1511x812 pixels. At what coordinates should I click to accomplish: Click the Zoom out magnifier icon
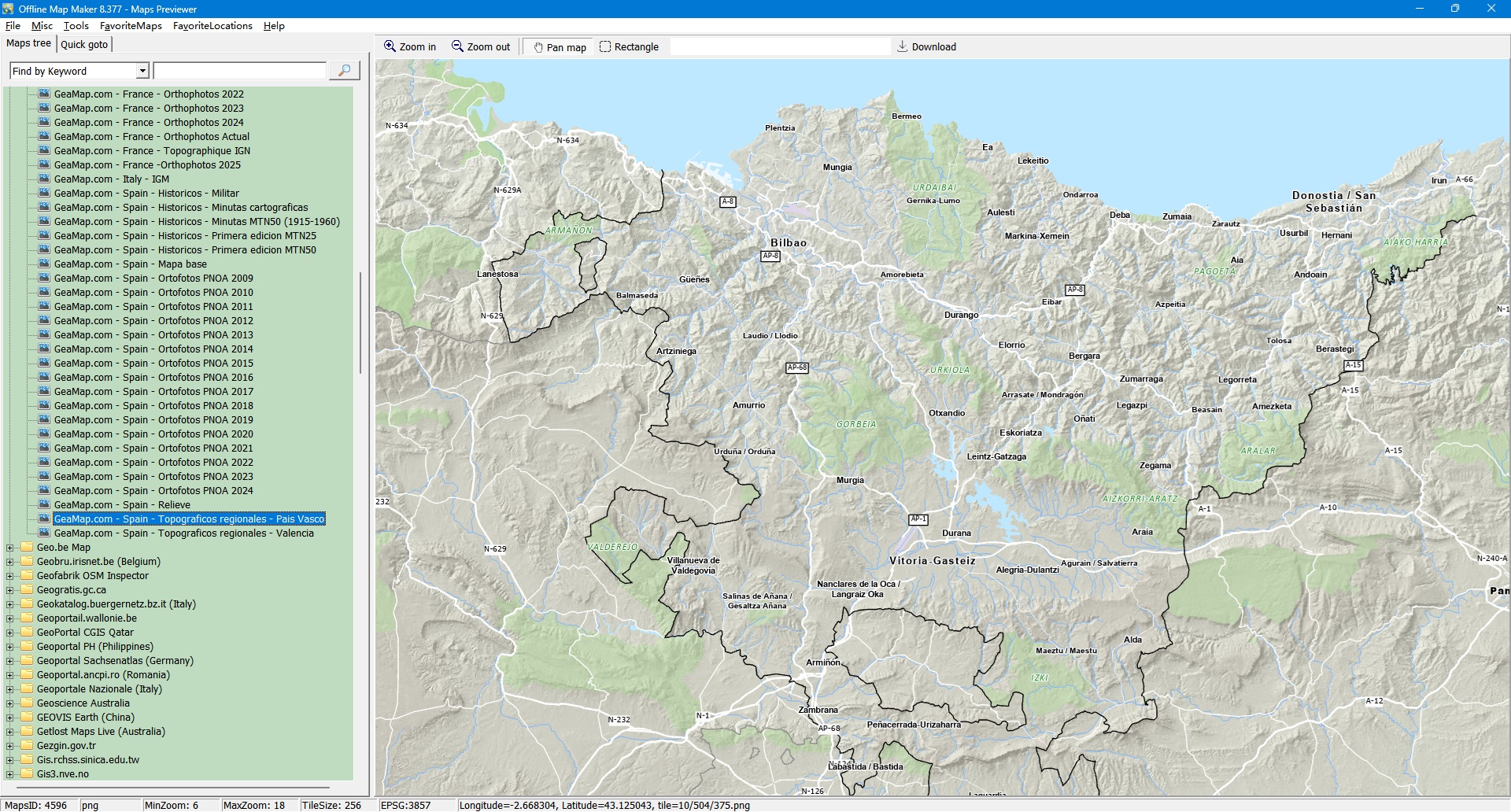[x=457, y=46]
